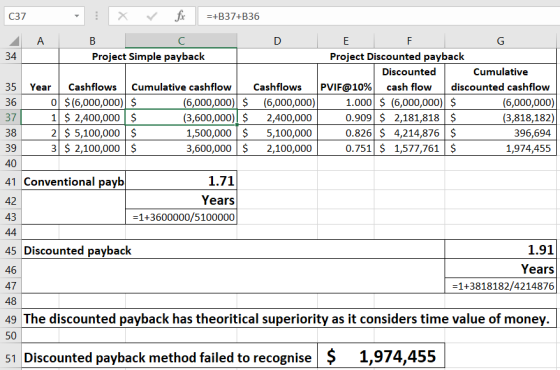Open the Name Box dropdown arrow
The image size is (560, 370).
[x=76, y=16]
